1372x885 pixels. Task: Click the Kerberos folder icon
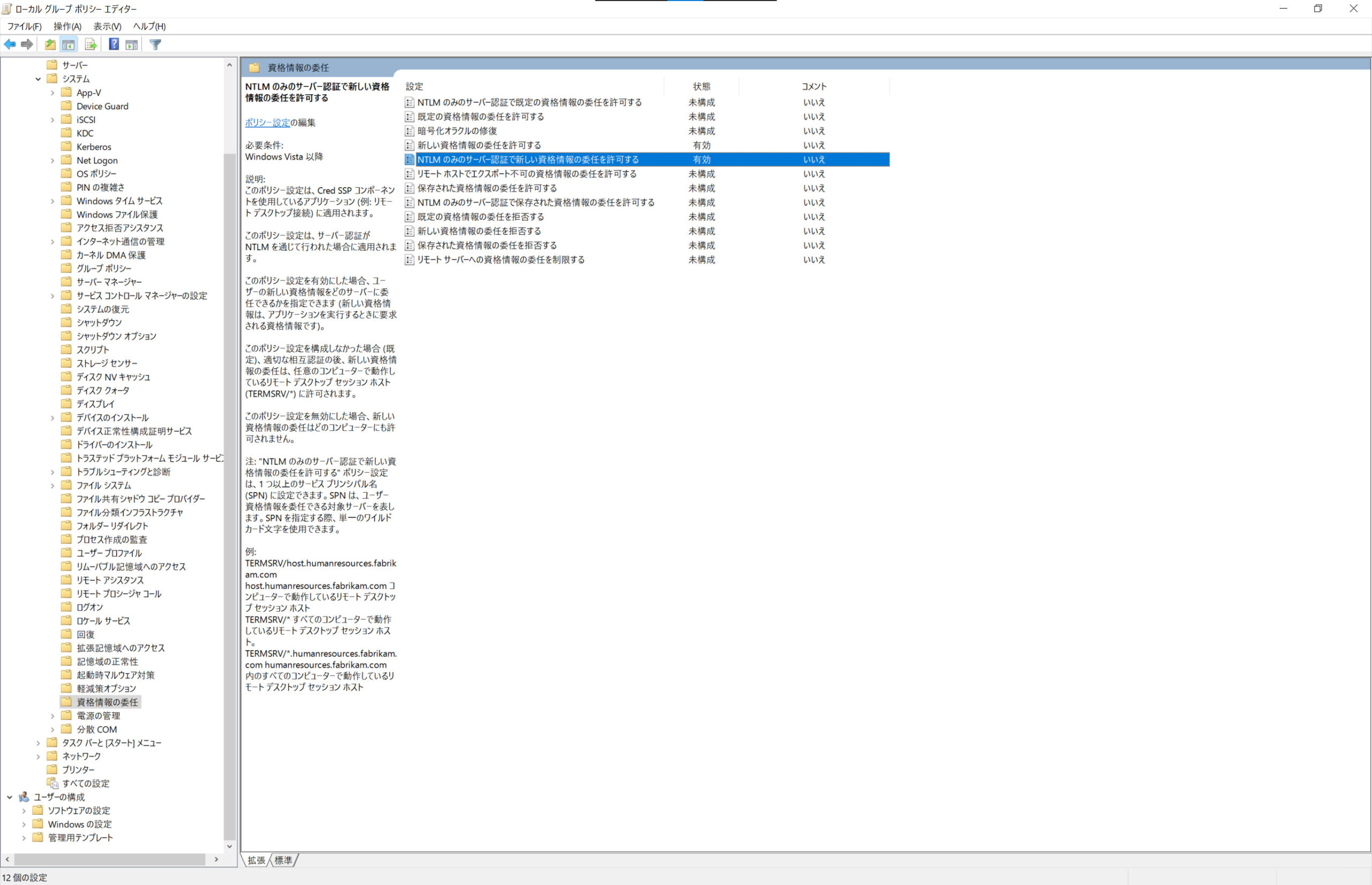(x=66, y=146)
